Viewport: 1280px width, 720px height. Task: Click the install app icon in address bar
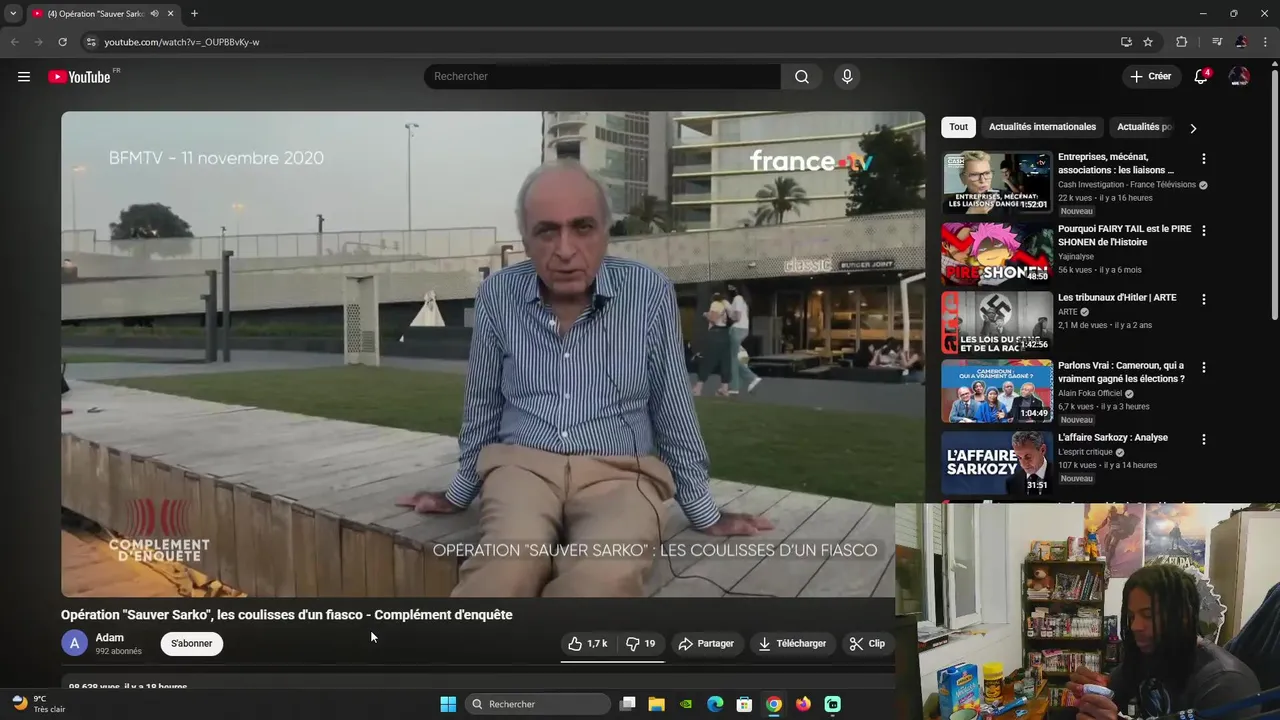coord(1126,42)
